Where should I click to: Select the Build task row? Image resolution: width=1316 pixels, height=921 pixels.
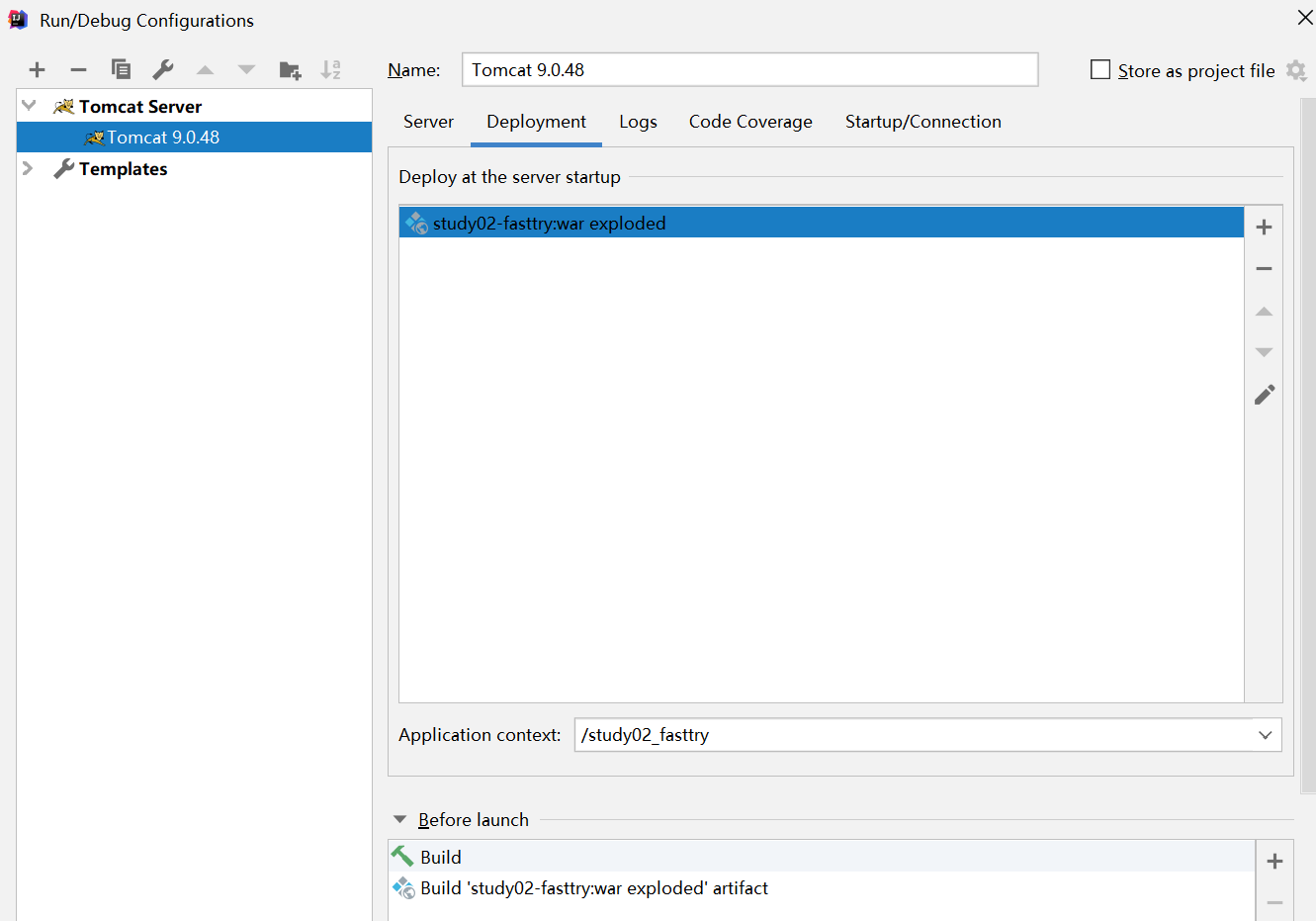(x=821, y=857)
